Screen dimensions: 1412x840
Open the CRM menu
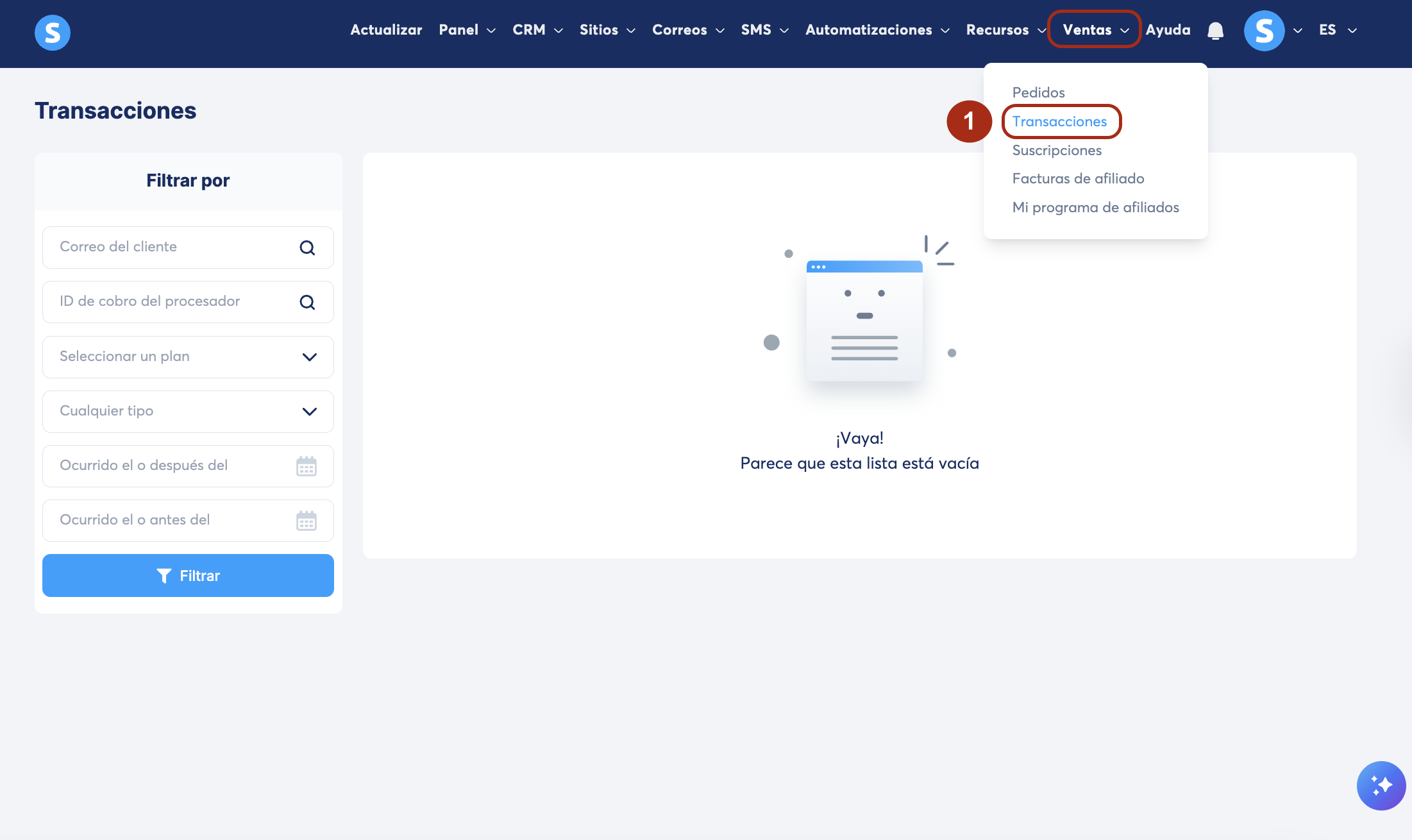click(537, 30)
